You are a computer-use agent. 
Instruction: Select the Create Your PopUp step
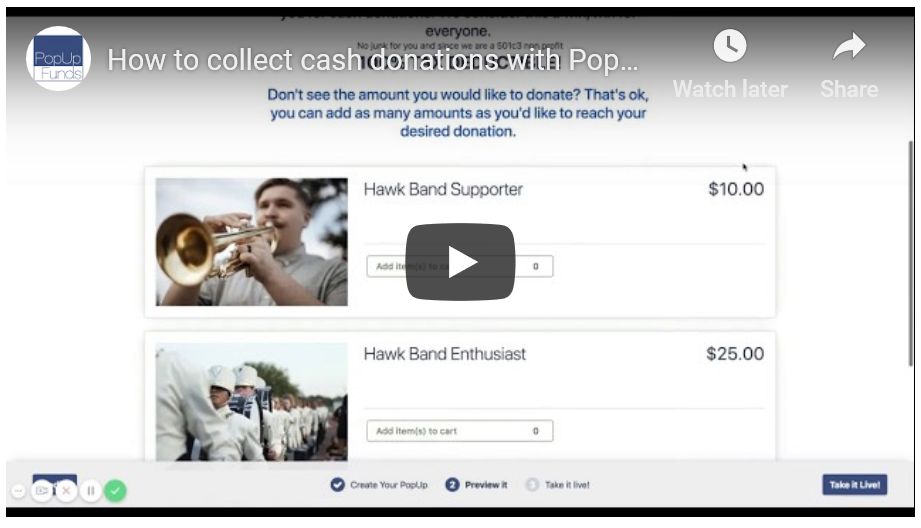(379, 485)
